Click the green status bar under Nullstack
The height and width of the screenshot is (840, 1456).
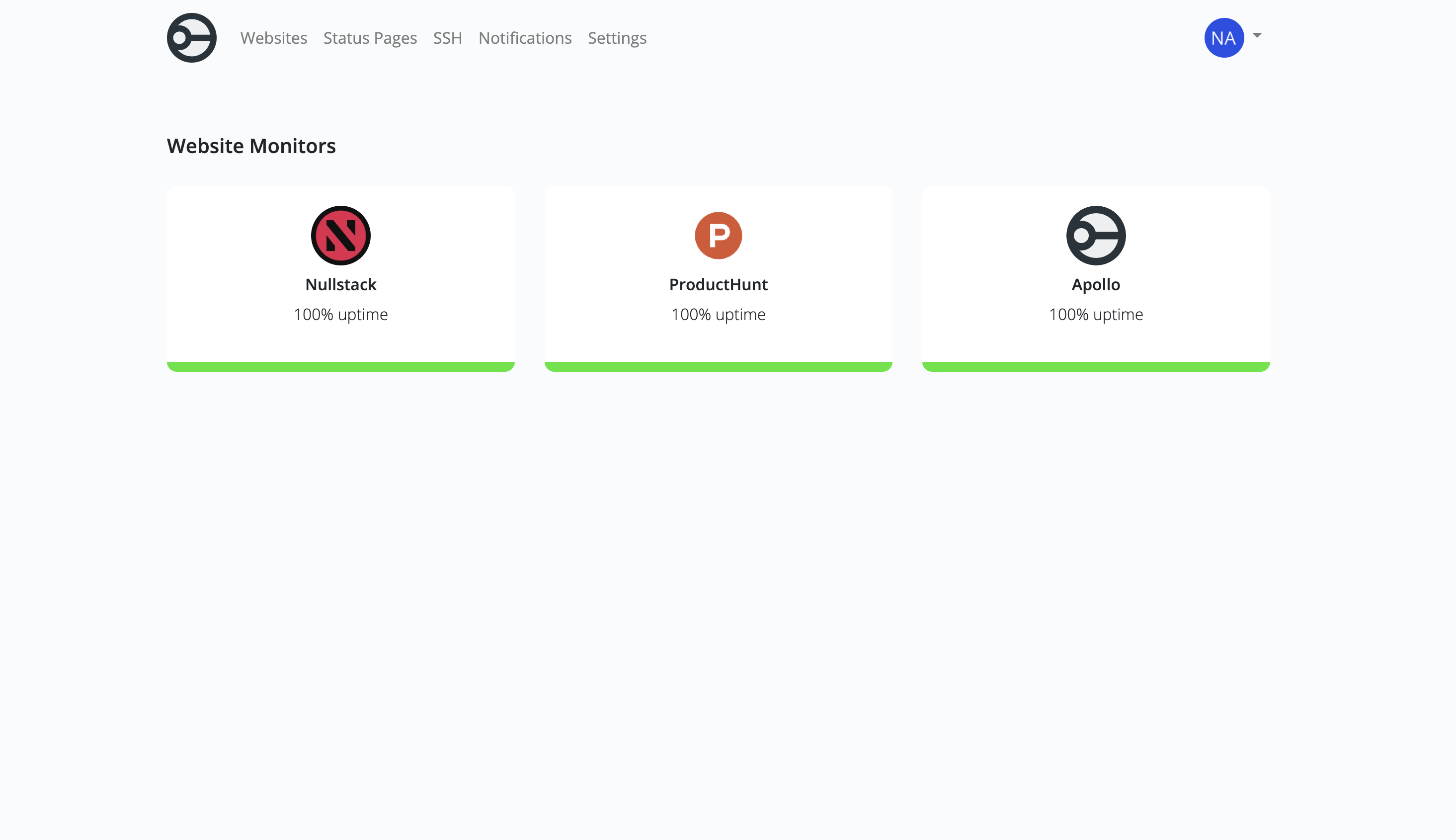pos(341,366)
